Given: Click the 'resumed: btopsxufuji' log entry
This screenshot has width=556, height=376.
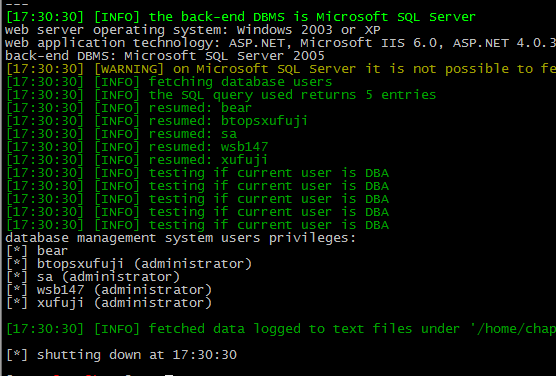Looking at the screenshot, I should [157, 121].
